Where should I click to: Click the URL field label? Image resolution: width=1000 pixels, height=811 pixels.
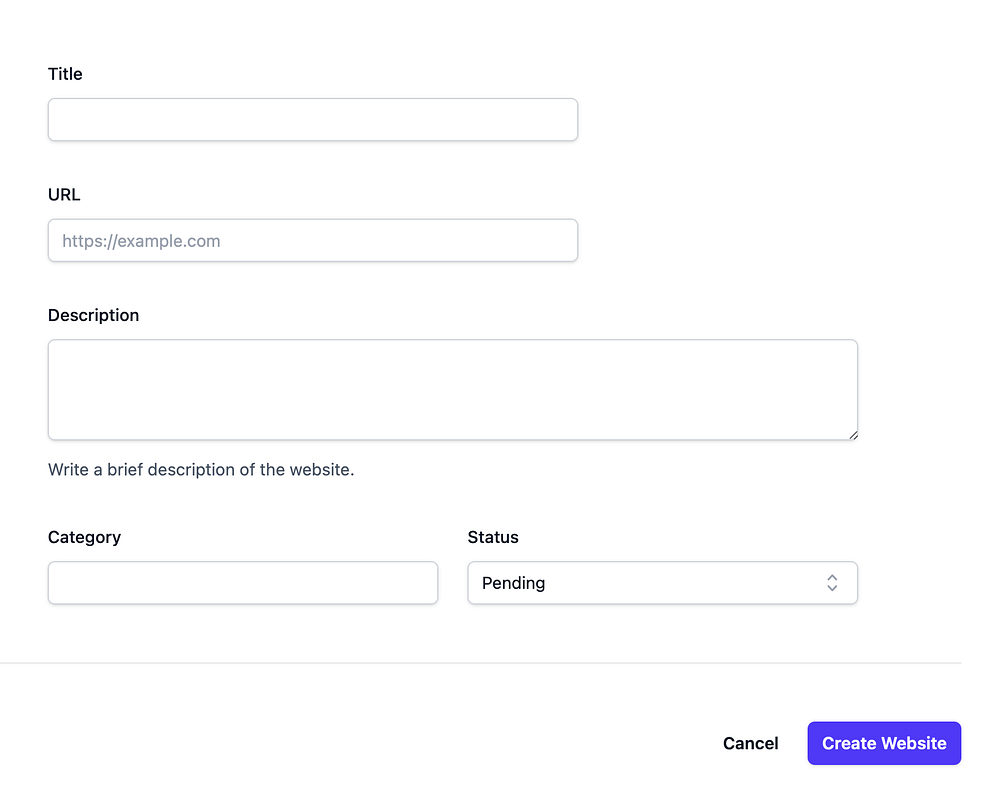64,195
